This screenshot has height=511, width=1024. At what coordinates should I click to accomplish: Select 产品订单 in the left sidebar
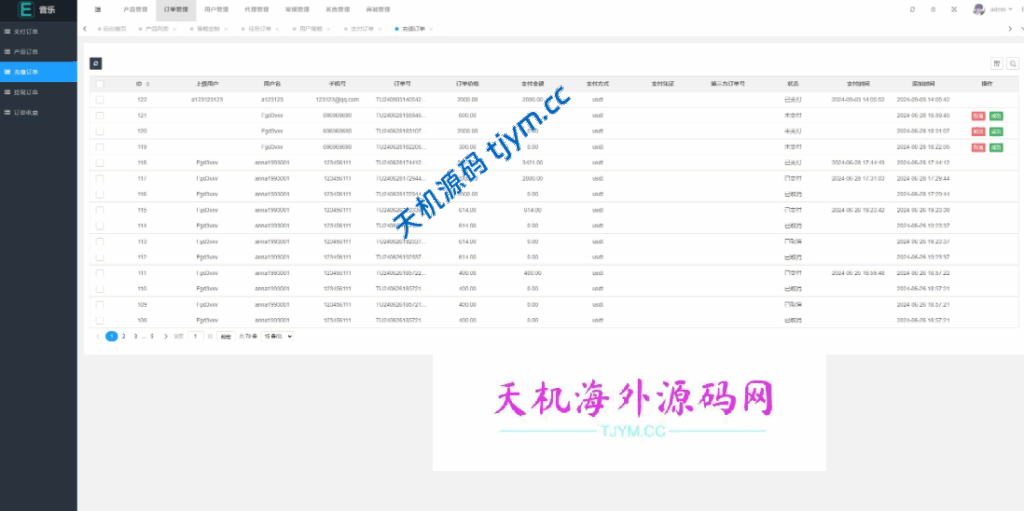27,51
